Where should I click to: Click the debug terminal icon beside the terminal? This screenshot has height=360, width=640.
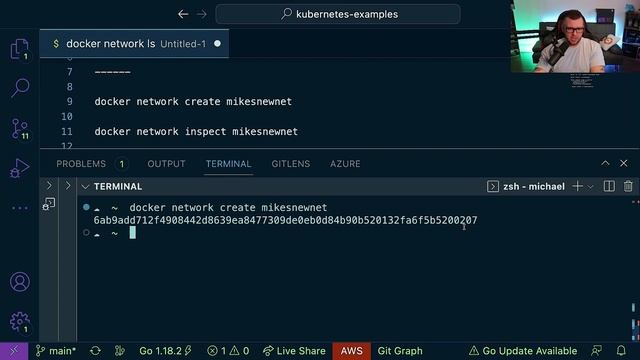coord(49,204)
